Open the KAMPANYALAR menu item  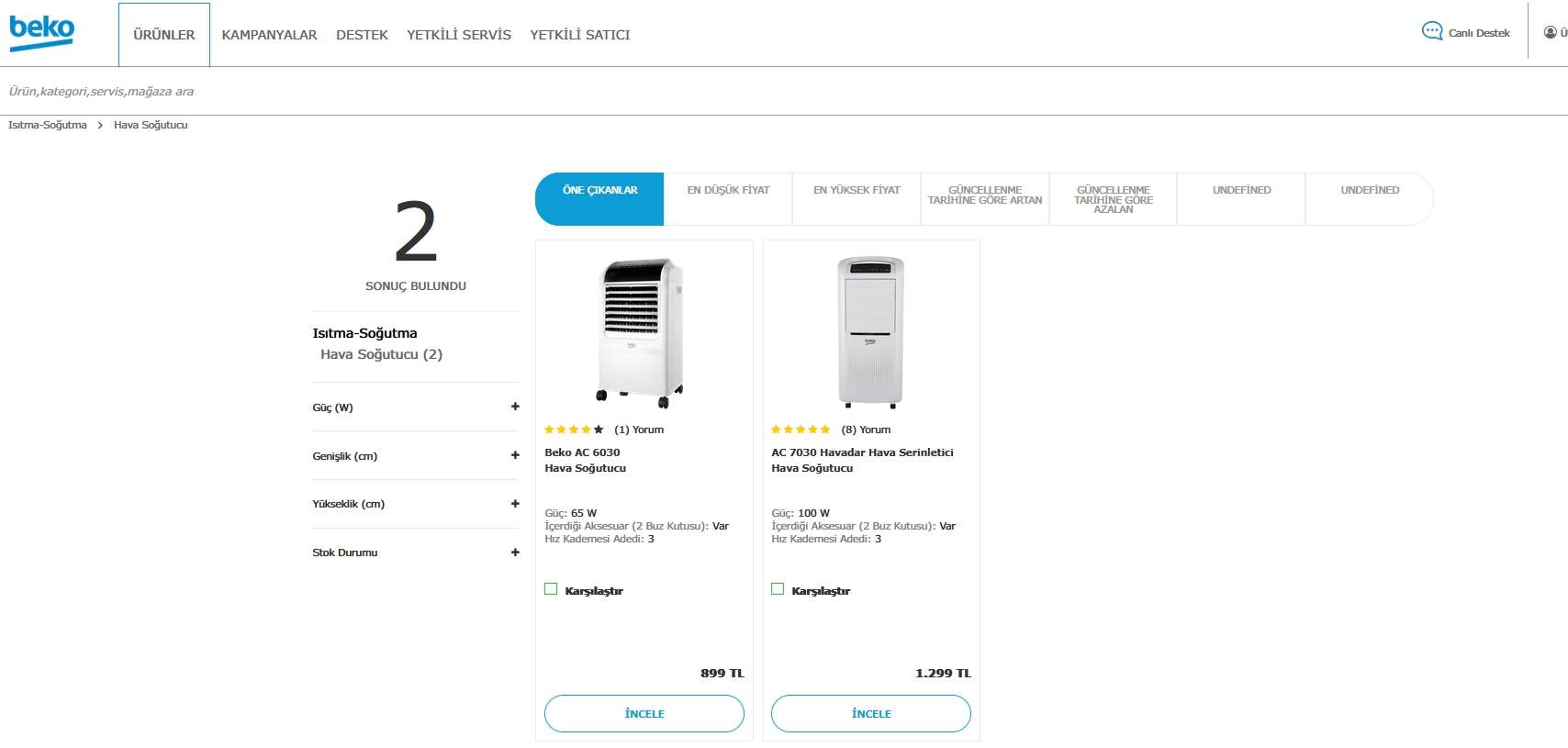(269, 35)
